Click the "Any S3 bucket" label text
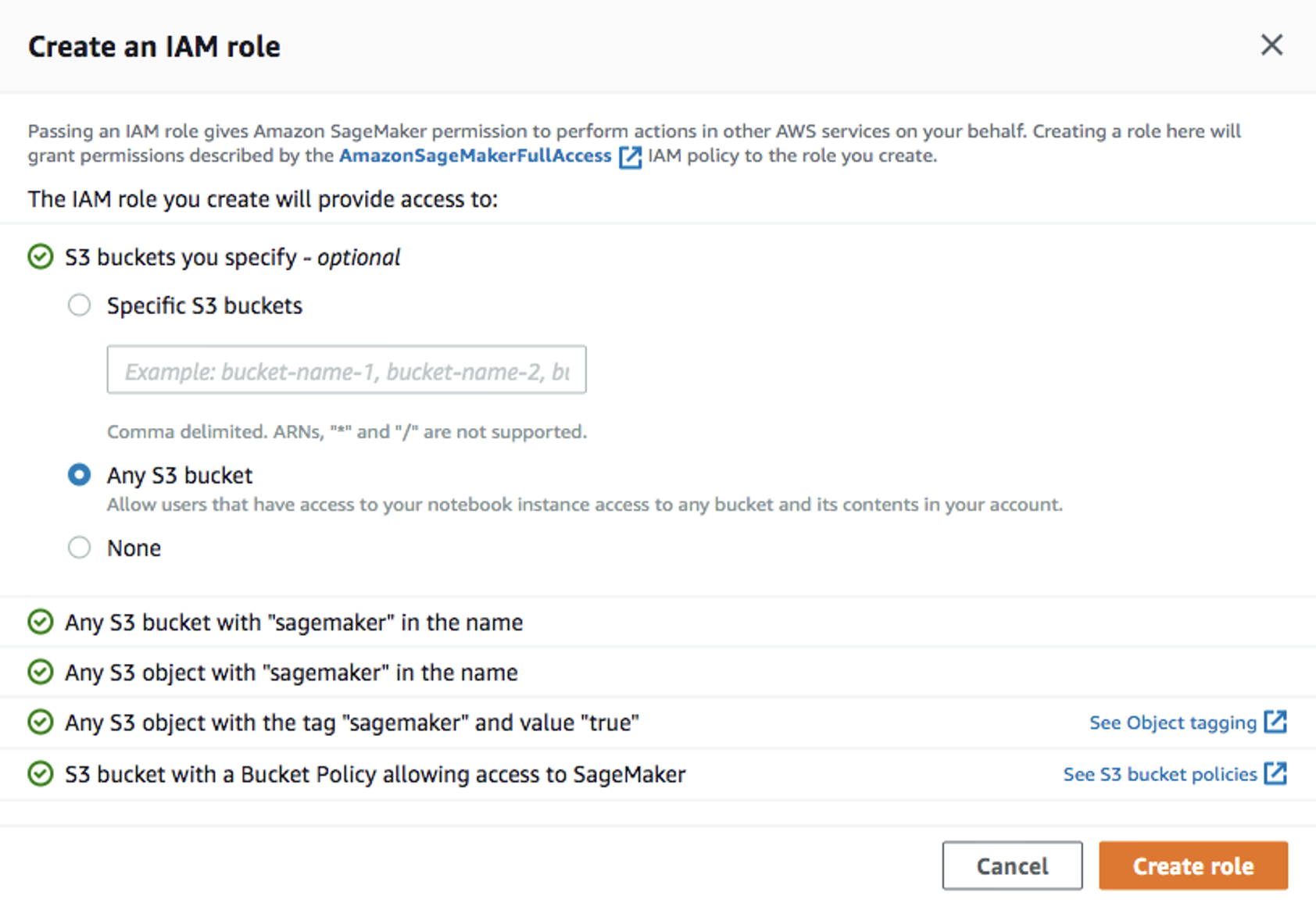The height and width of the screenshot is (903, 1316). (180, 475)
